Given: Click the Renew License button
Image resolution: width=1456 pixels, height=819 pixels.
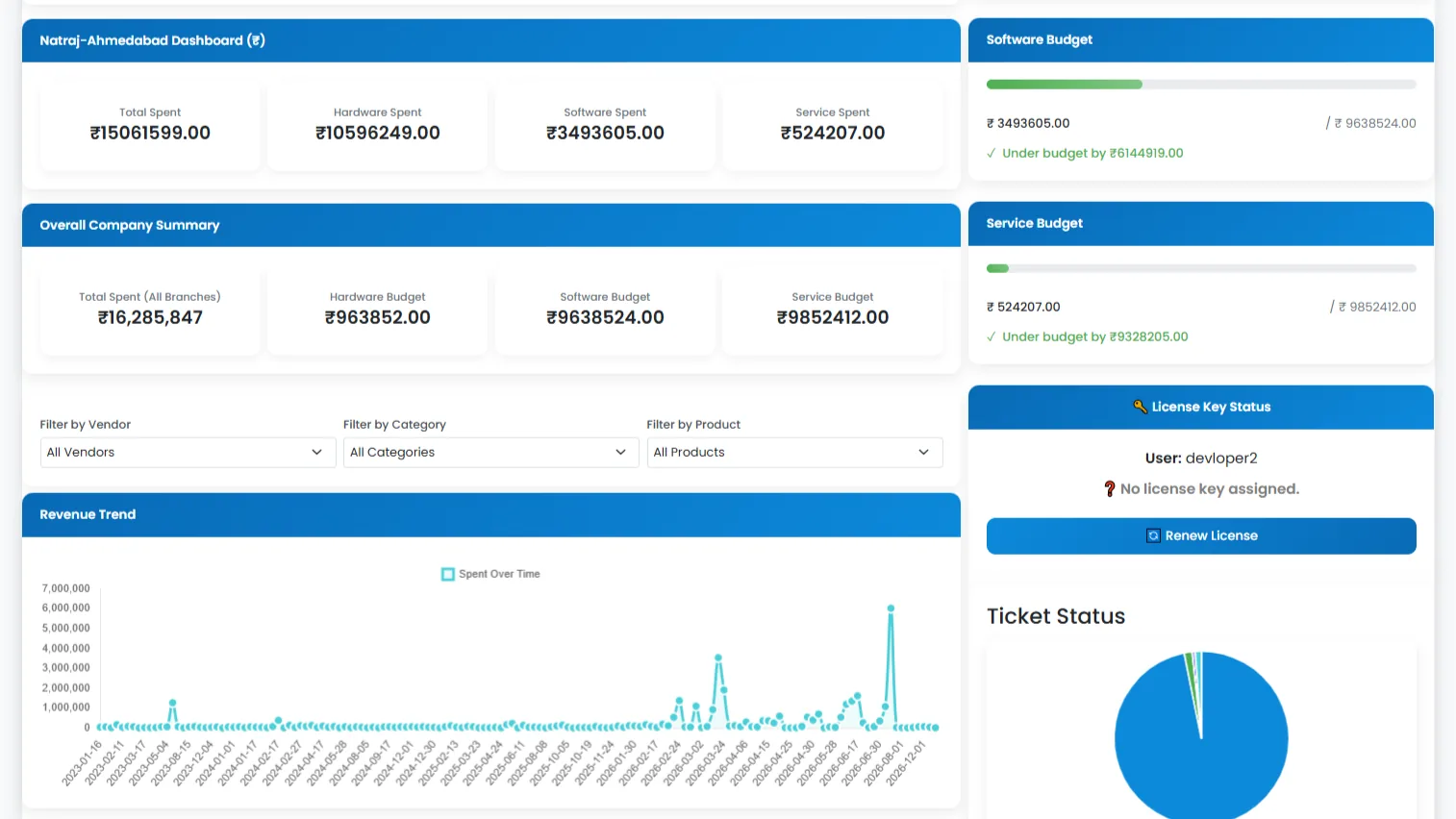Looking at the screenshot, I should click(x=1201, y=535).
